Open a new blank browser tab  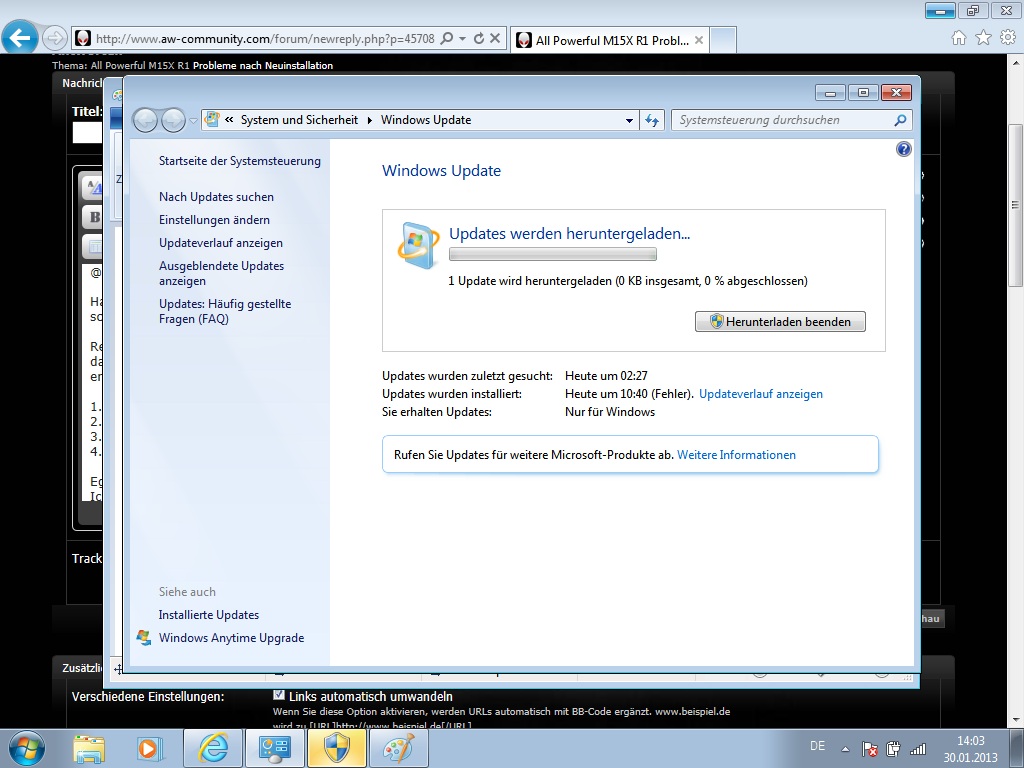723,40
